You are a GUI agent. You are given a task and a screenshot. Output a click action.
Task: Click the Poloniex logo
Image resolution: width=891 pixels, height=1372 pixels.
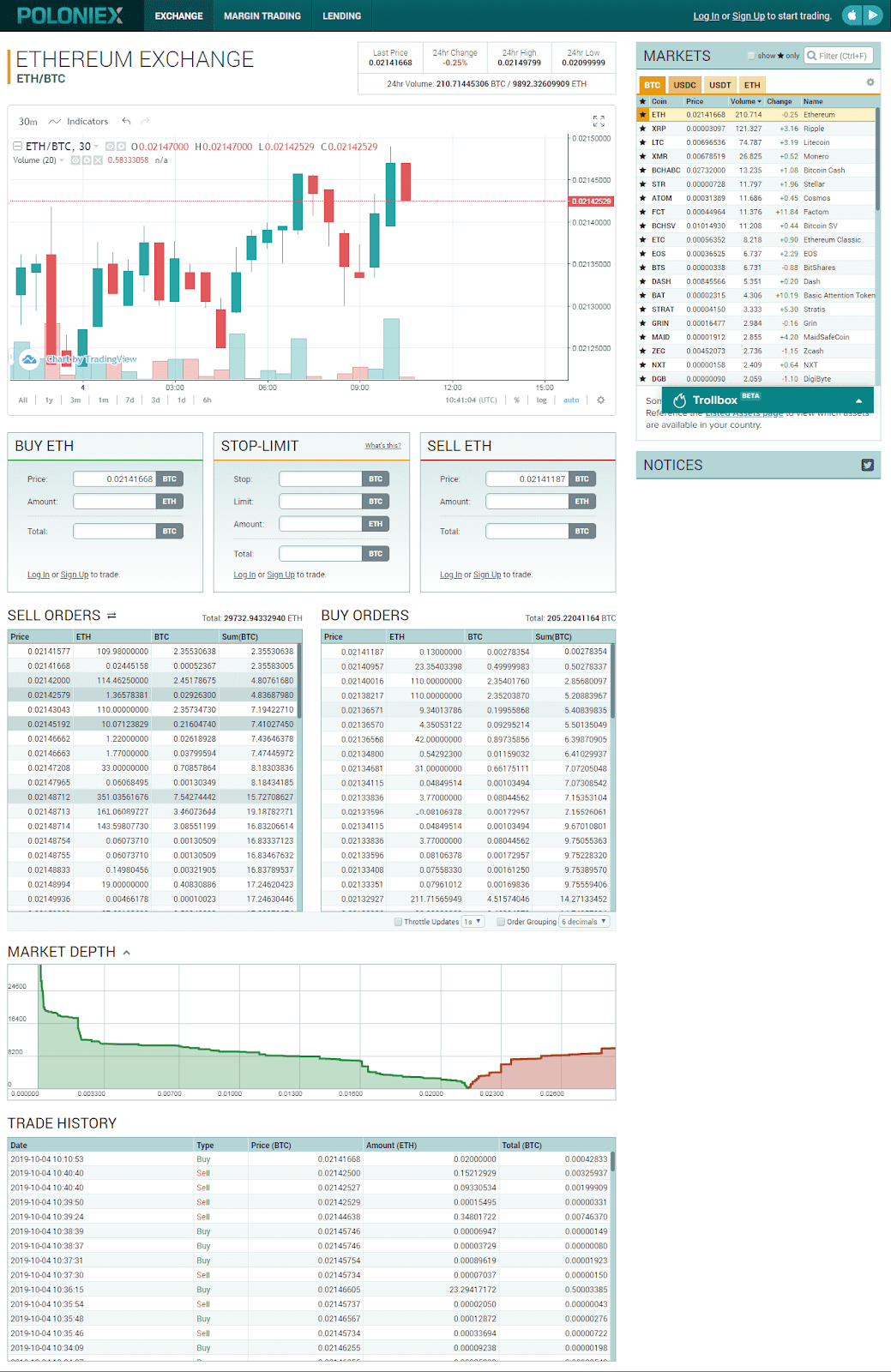tap(70, 15)
